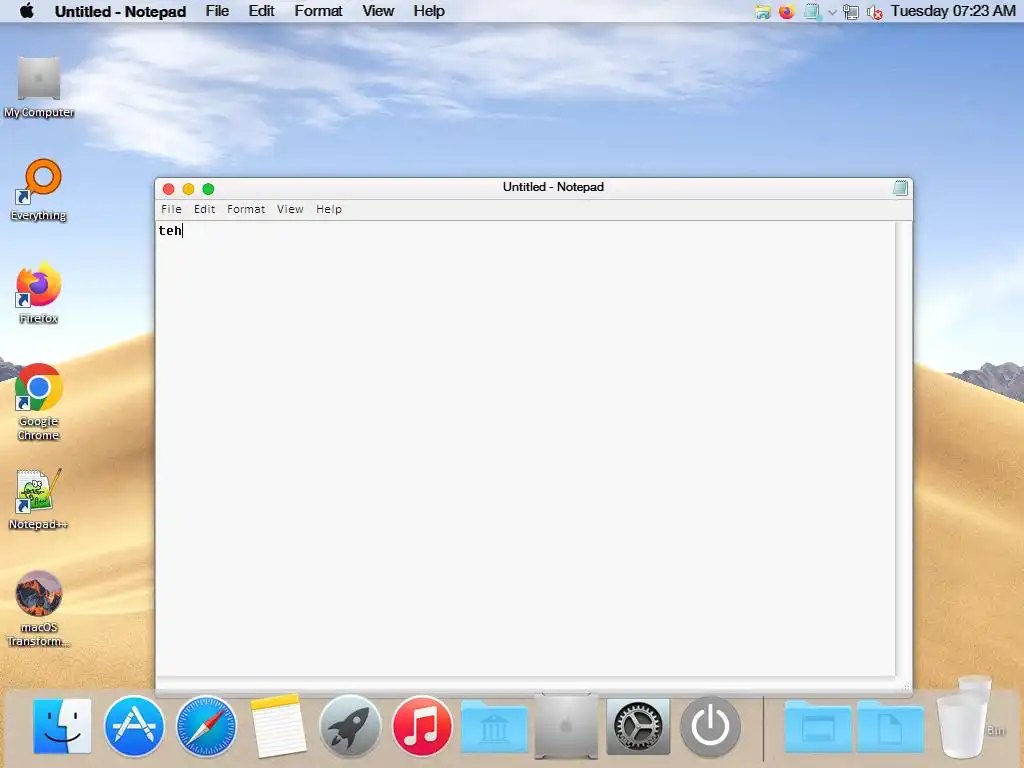Screen dimensions: 1024x768
Task: Open View menu in the Notepad window
Action: point(290,209)
